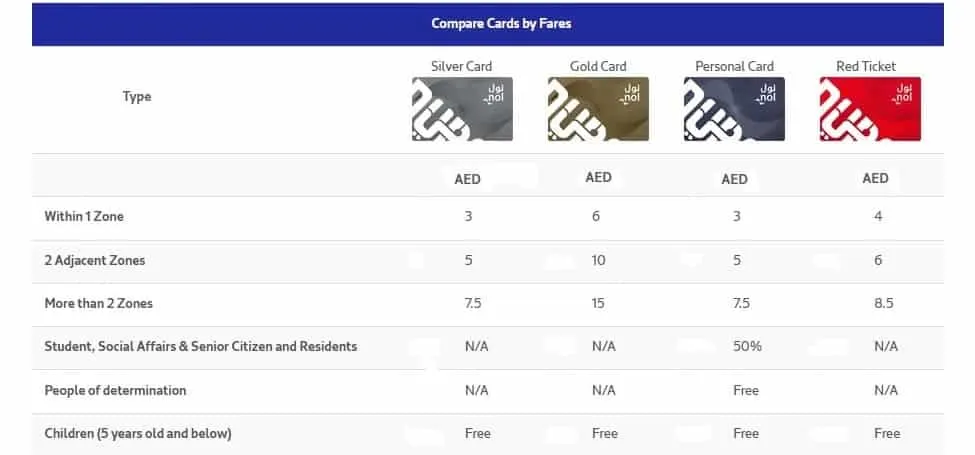975x455 pixels.
Task: Click Free under Personal Card for People of determination
Action: click(x=746, y=390)
